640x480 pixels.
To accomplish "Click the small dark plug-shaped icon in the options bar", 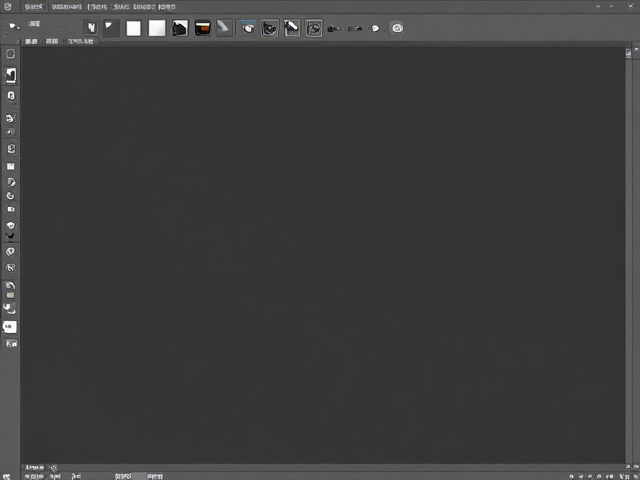I will point(333,29).
